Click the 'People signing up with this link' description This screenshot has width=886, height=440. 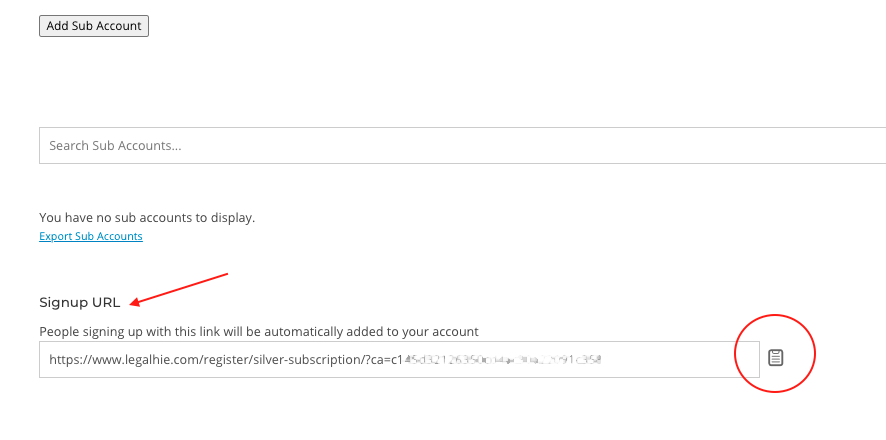coord(259,332)
